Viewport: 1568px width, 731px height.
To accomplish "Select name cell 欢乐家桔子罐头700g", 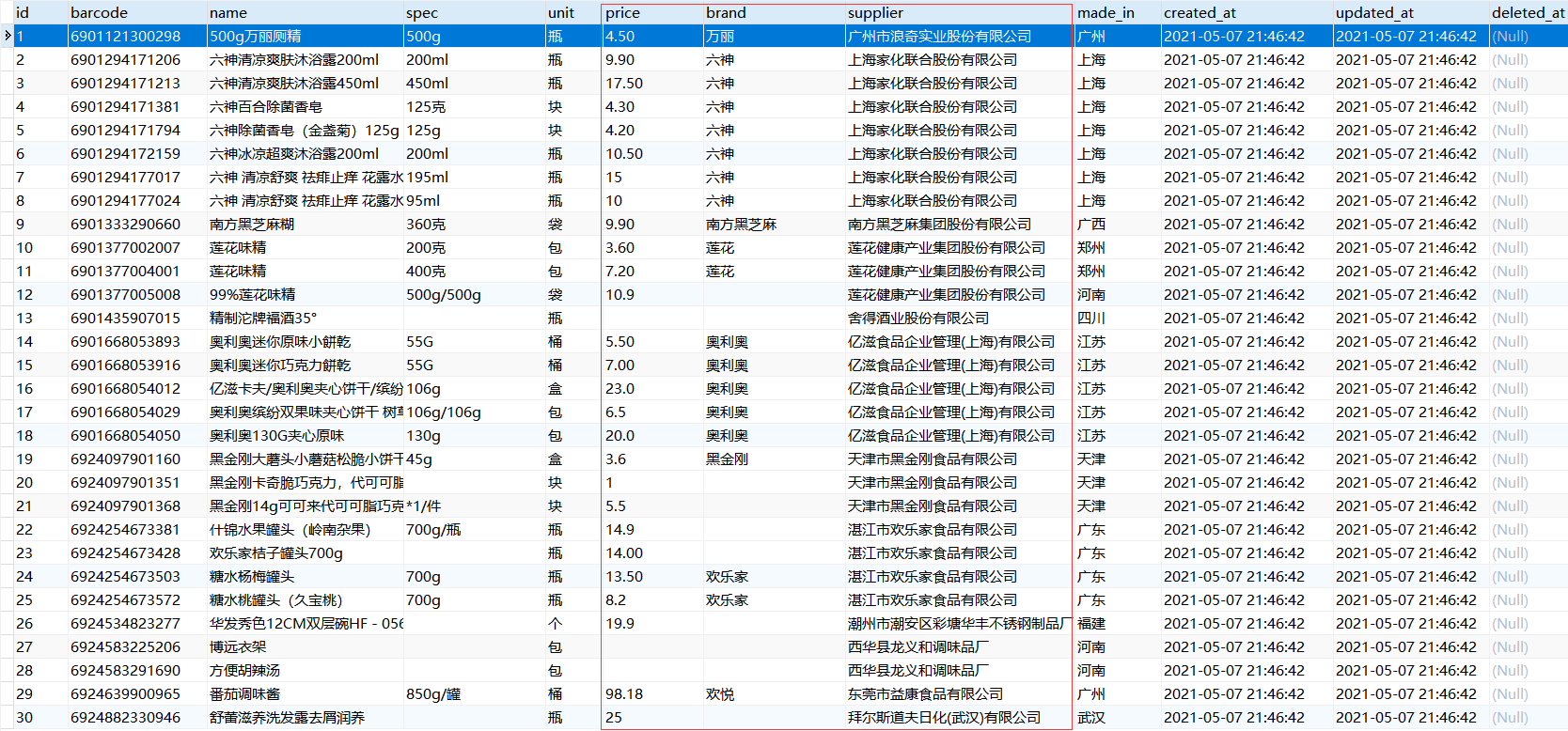I will pos(306,552).
